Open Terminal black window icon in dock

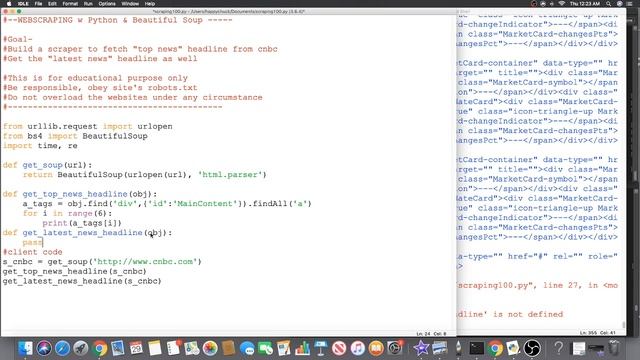pos(476,349)
